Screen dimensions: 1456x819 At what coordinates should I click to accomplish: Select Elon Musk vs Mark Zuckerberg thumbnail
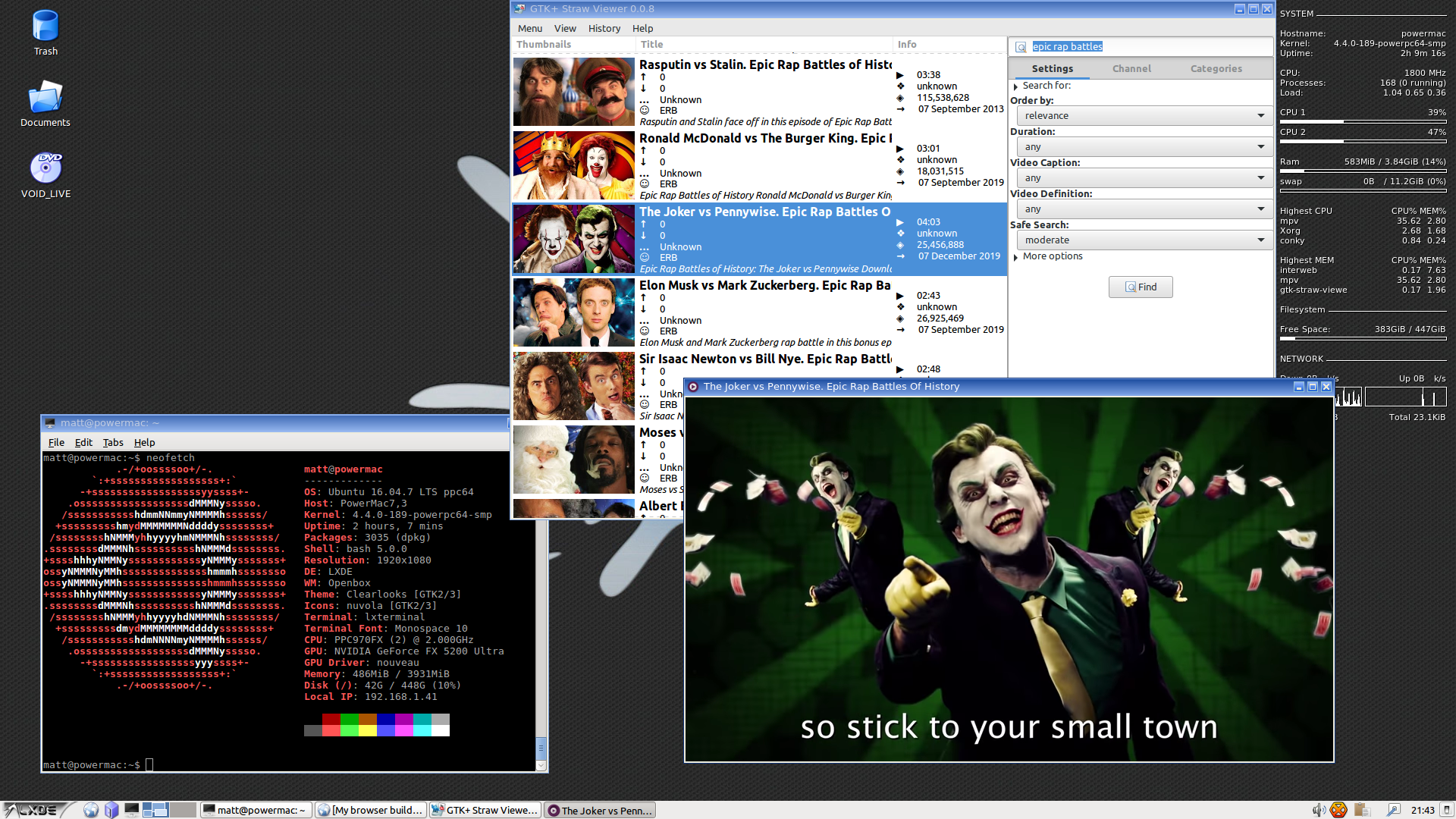click(573, 312)
